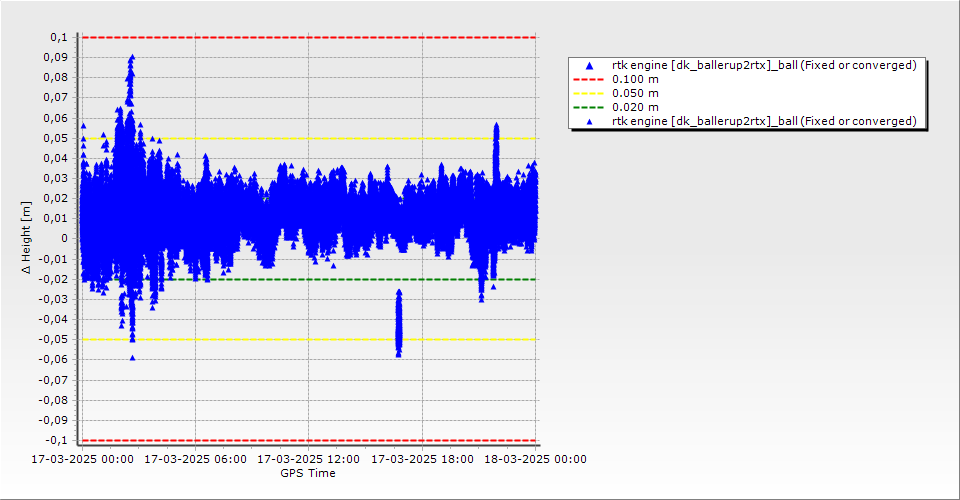Click the detached data cluster below -0,03 before 18:00

pyautogui.click(x=399, y=323)
